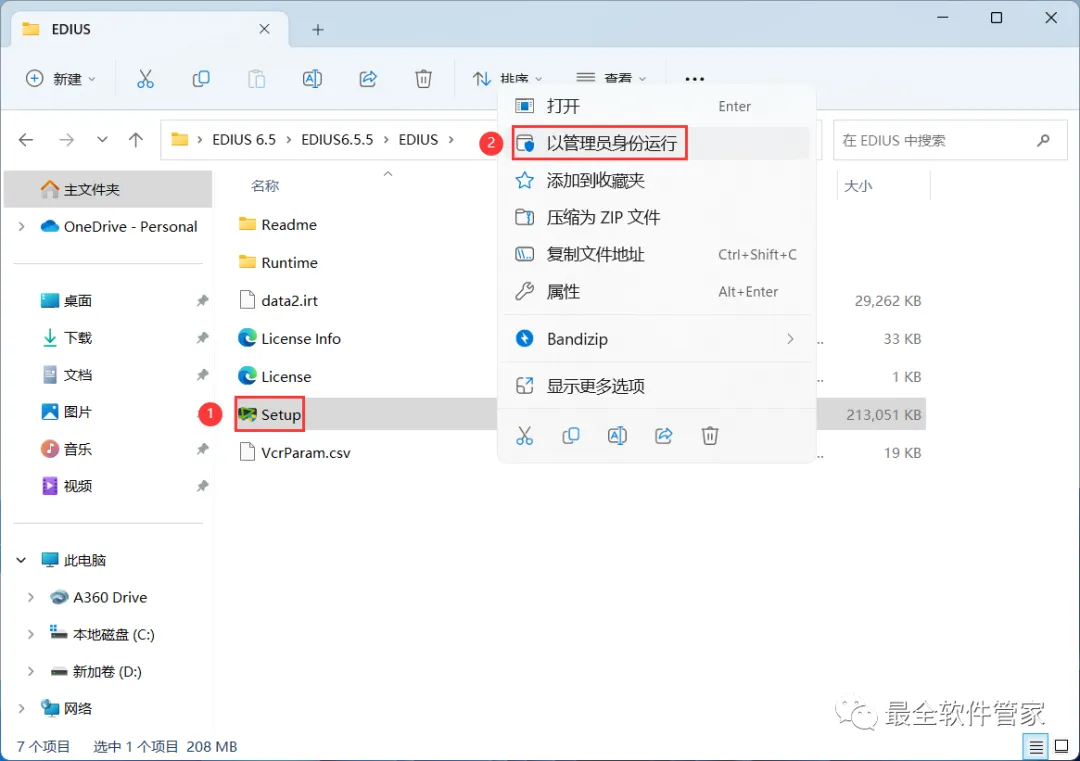
Task: Click the Copy icon in the toolbar
Action: [x=201, y=79]
